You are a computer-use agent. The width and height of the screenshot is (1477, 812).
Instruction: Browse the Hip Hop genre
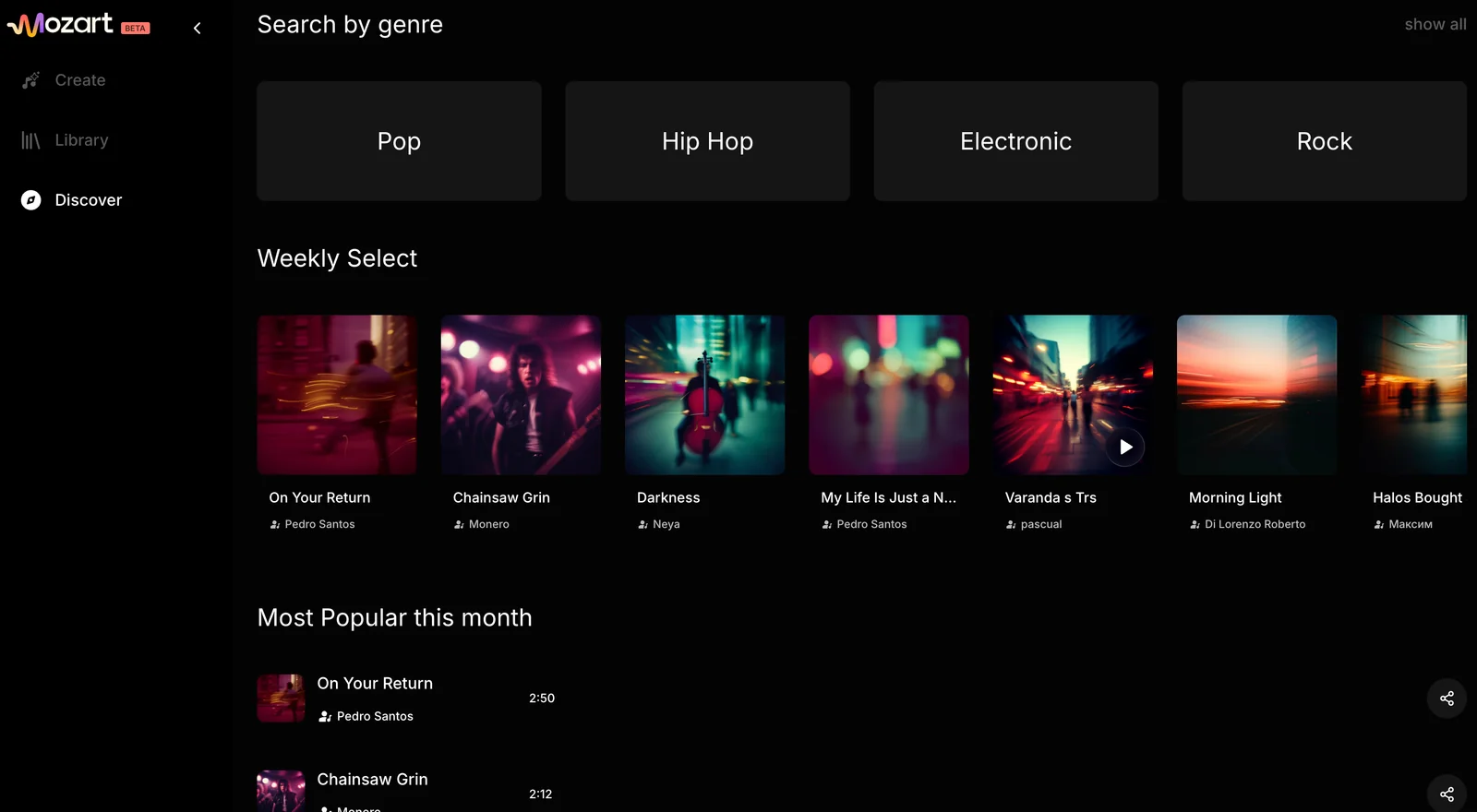(707, 141)
